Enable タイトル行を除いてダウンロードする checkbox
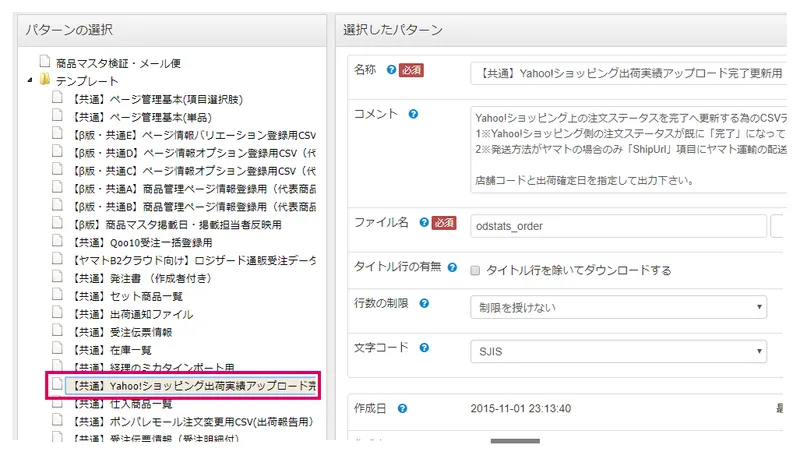Image resolution: width=800 pixels, height=456 pixels. [x=475, y=270]
